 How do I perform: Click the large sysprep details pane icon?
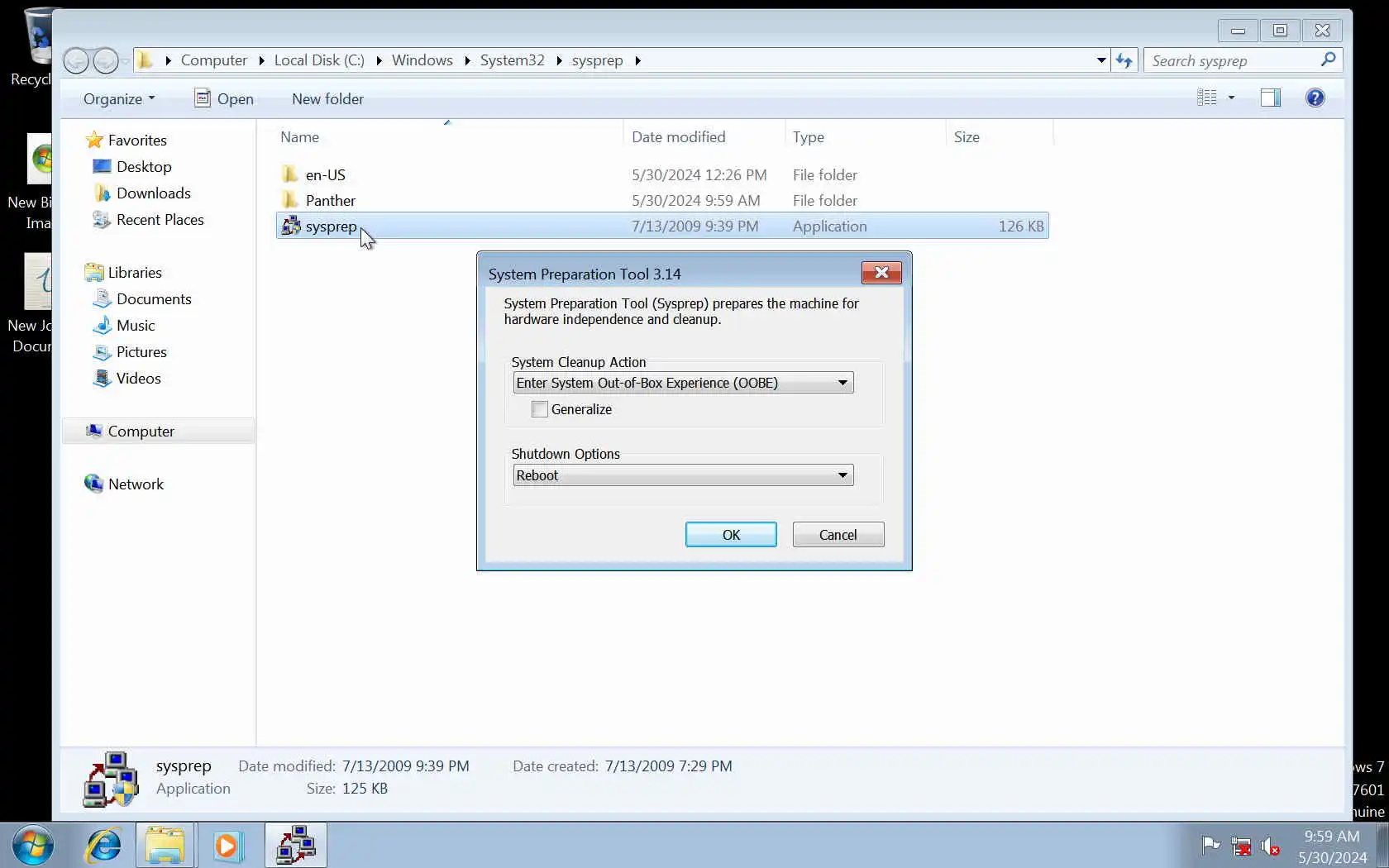point(111,779)
